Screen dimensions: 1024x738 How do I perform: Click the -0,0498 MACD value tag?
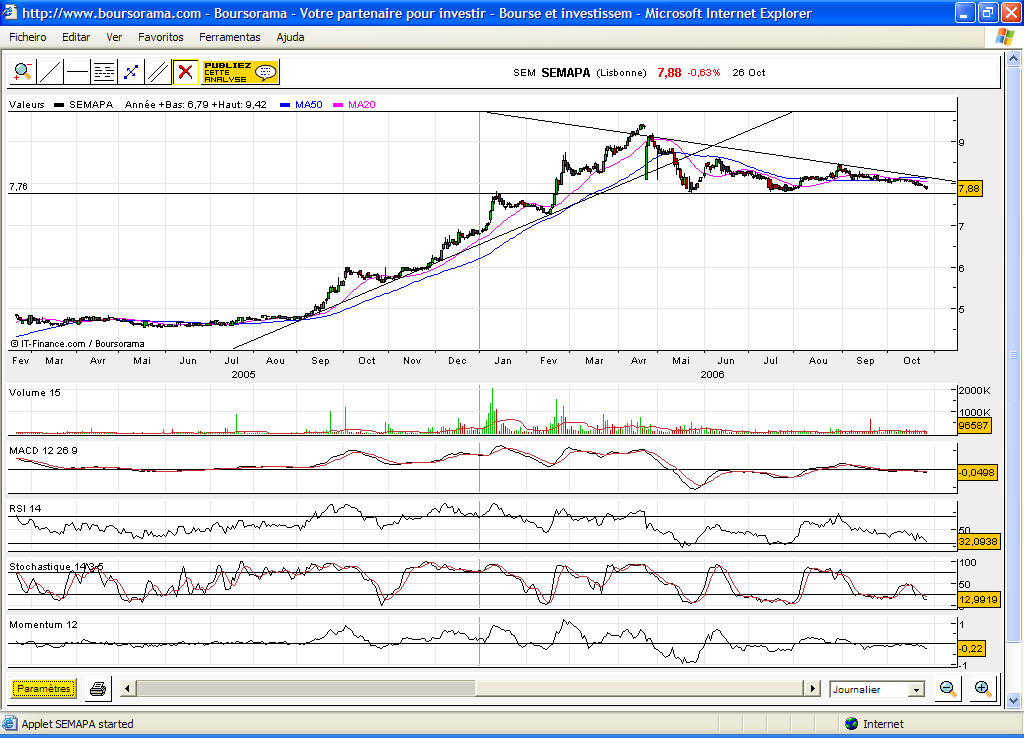coord(978,472)
